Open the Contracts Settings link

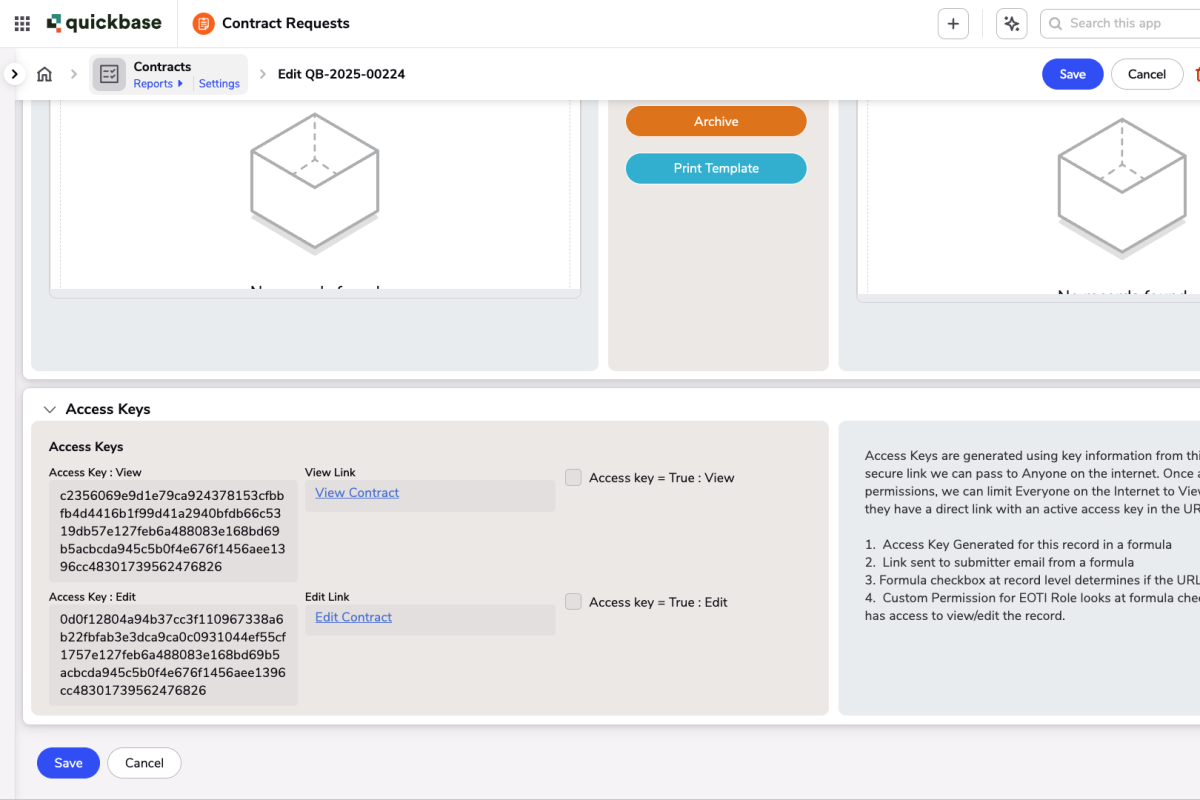pyautogui.click(x=219, y=84)
